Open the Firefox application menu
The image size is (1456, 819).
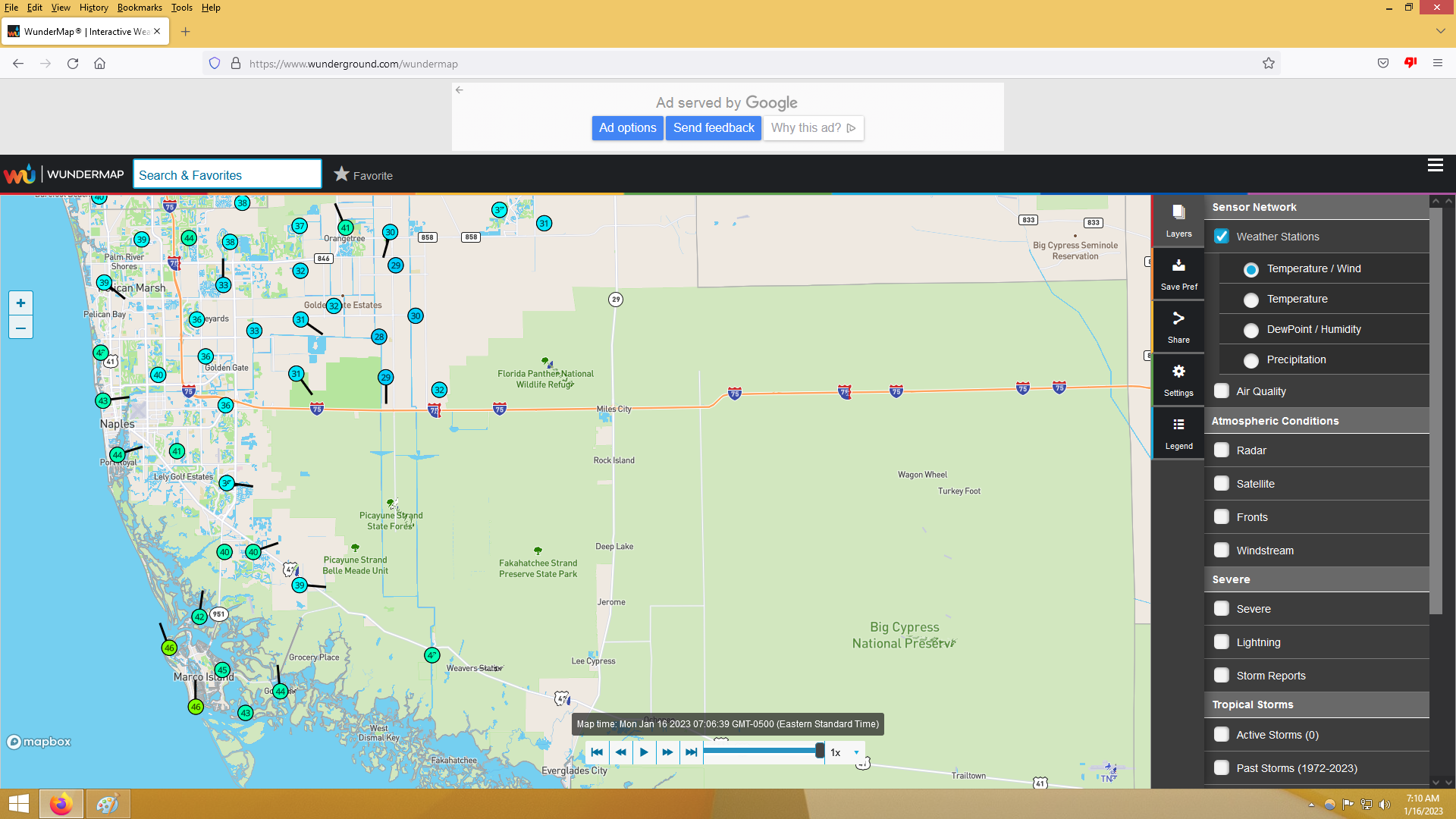pos(1438,64)
